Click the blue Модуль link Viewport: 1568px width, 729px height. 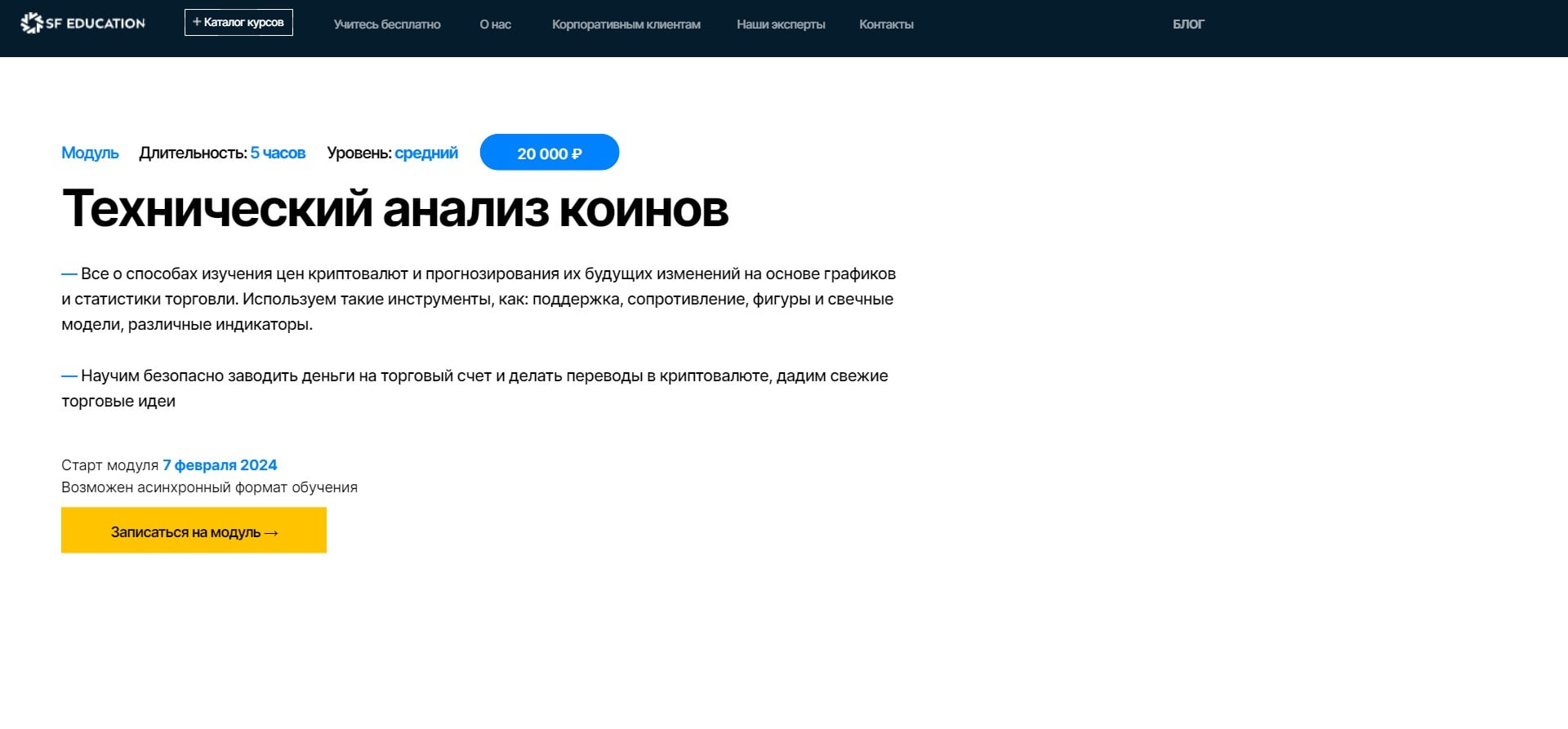click(x=90, y=153)
